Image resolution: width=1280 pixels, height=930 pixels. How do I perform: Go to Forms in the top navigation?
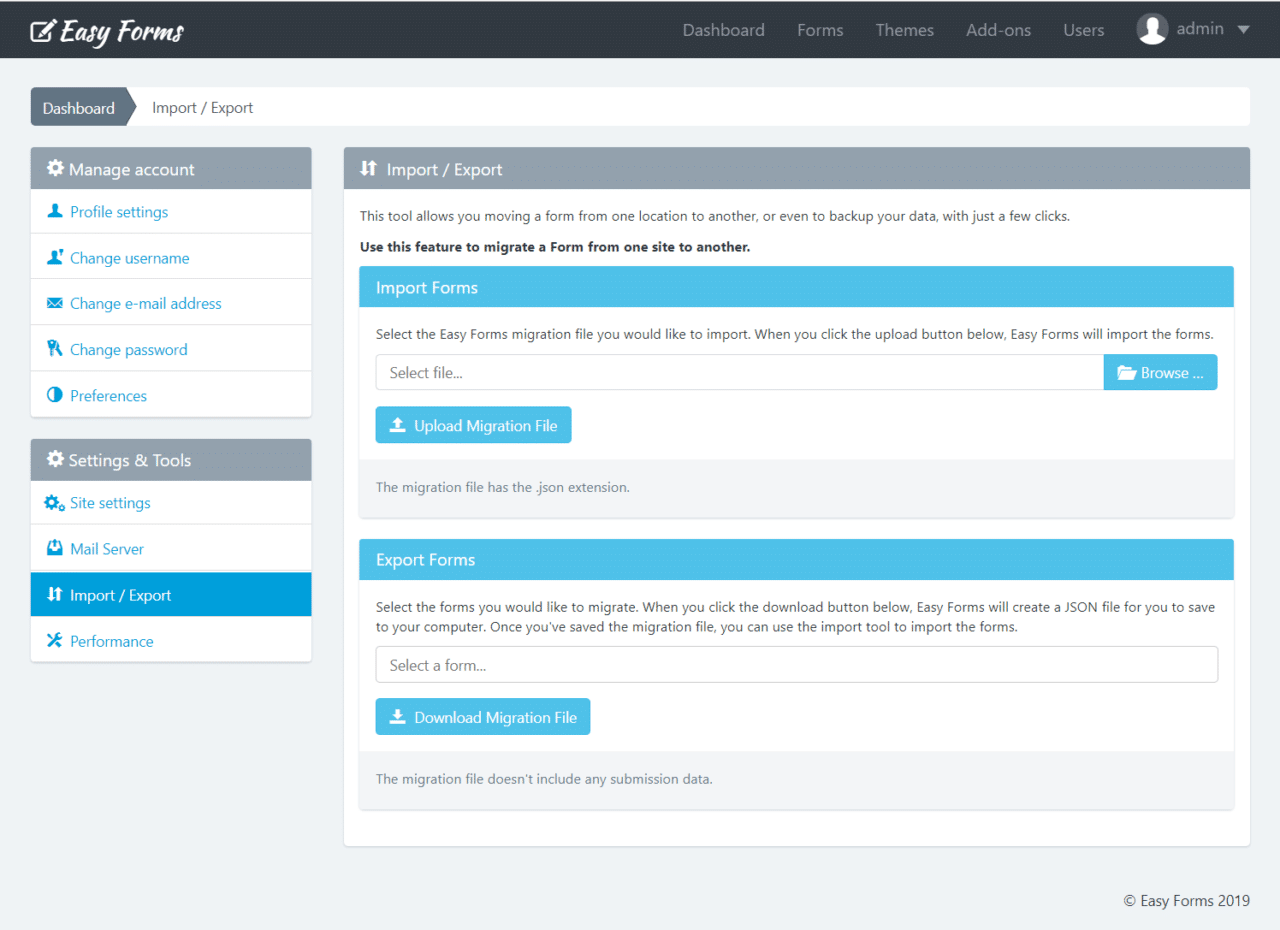pos(820,30)
